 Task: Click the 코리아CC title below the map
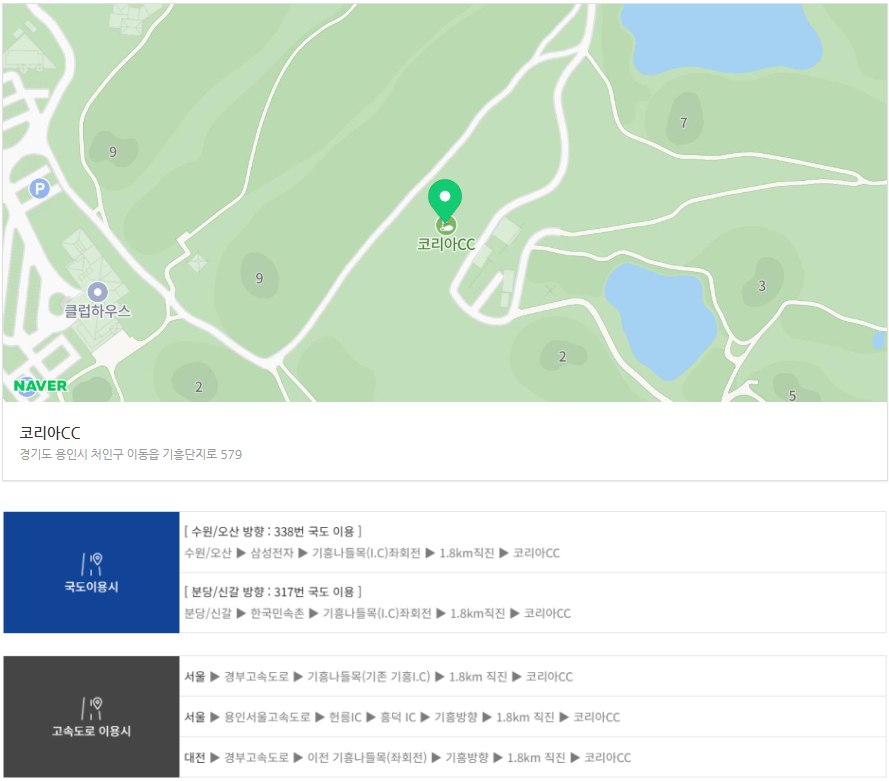click(x=50, y=433)
